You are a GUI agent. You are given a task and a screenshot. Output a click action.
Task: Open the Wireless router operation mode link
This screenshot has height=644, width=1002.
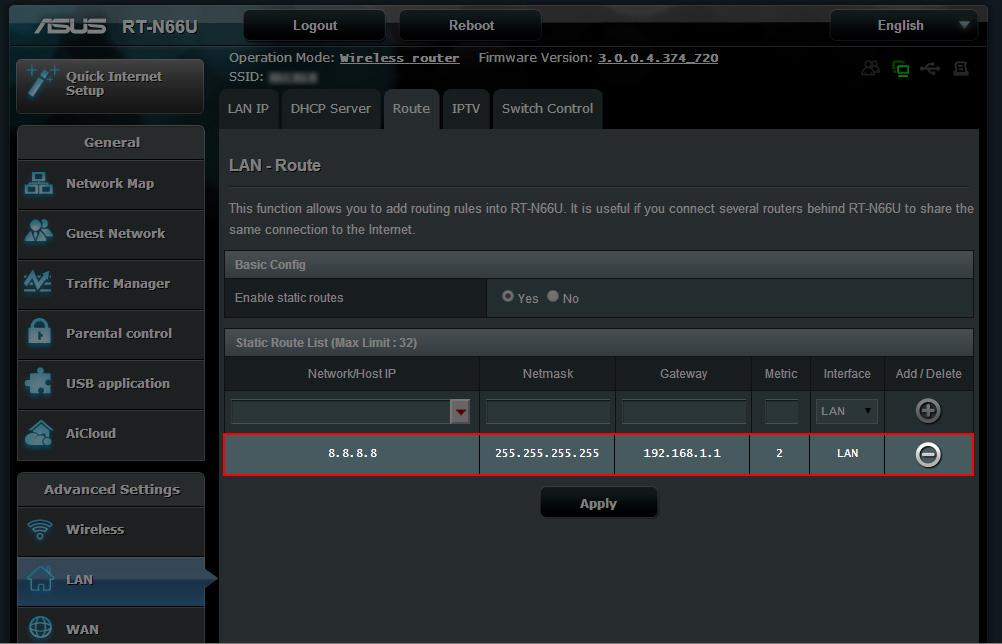(399, 58)
